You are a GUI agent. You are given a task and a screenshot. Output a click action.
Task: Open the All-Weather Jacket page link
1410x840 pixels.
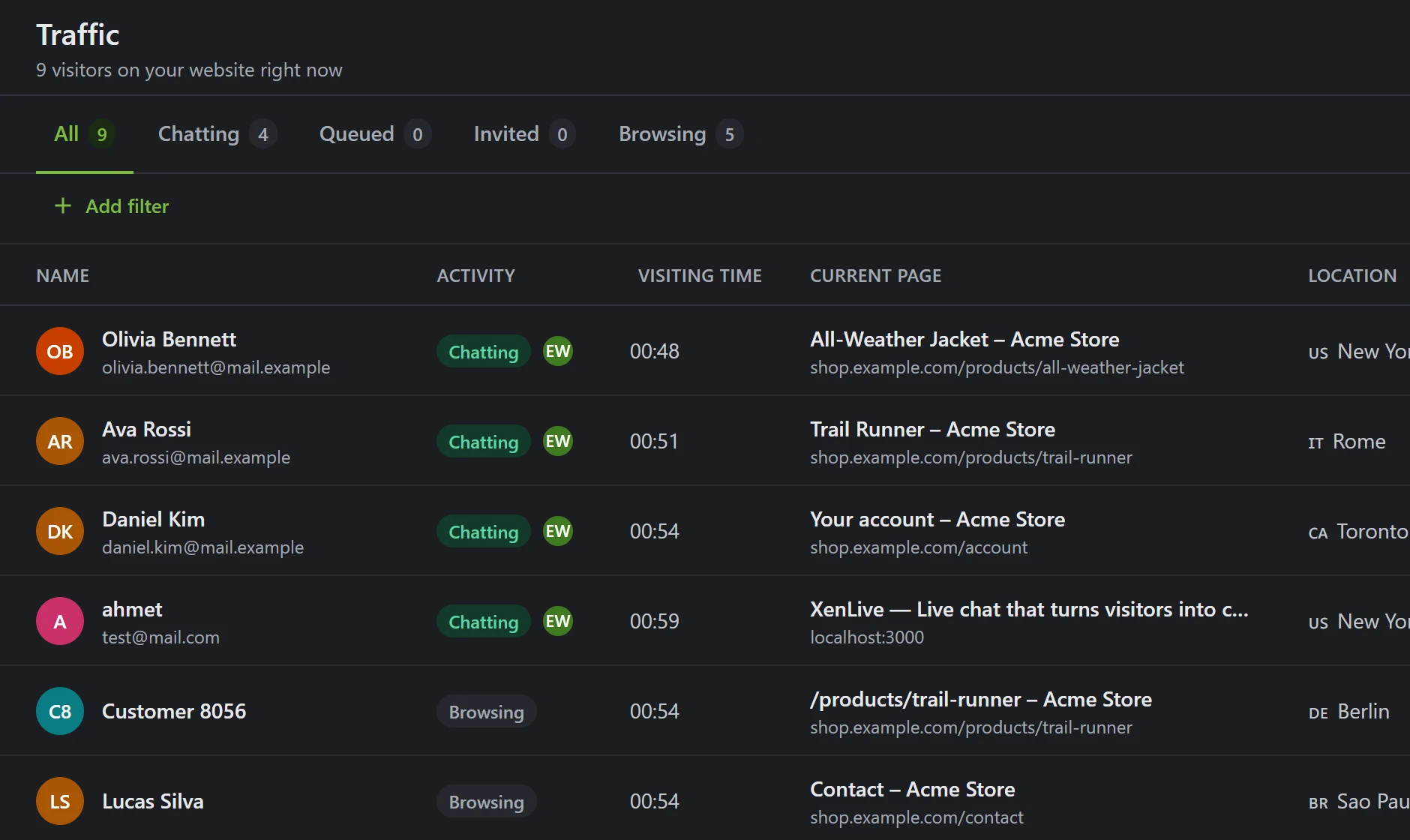click(x=964, y=340)
